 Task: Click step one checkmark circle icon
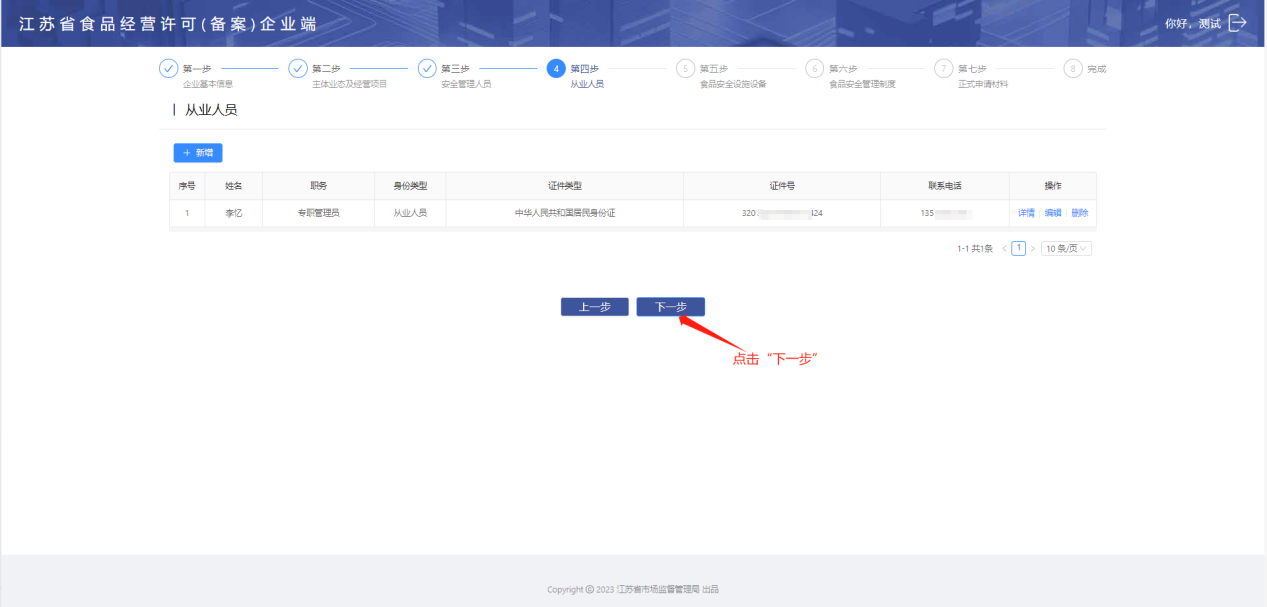(168, 69)
